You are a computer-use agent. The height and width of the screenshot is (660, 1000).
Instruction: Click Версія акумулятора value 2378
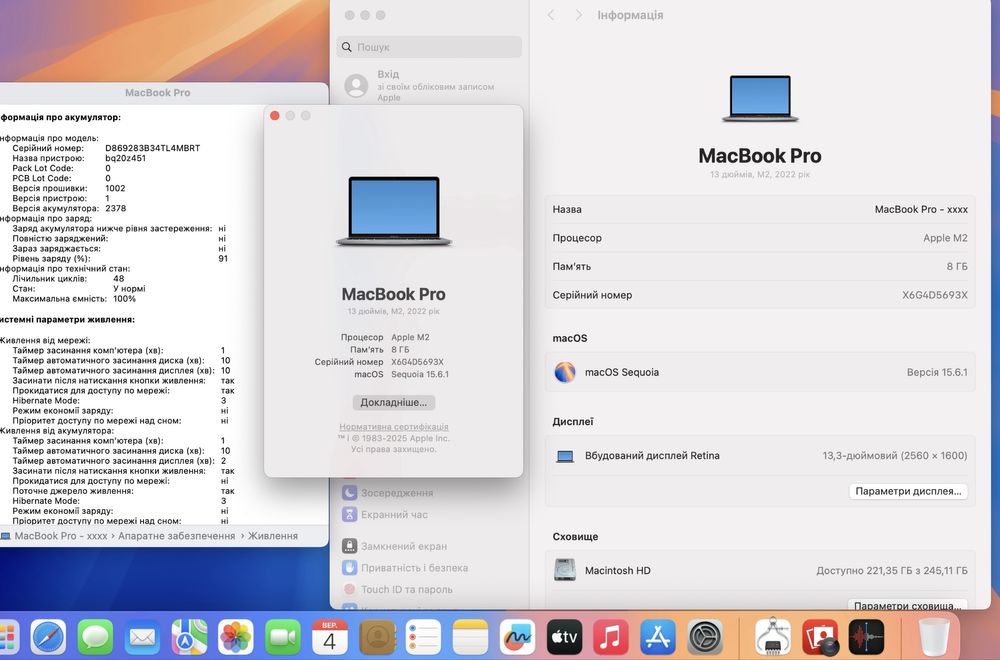click(115, 208)
